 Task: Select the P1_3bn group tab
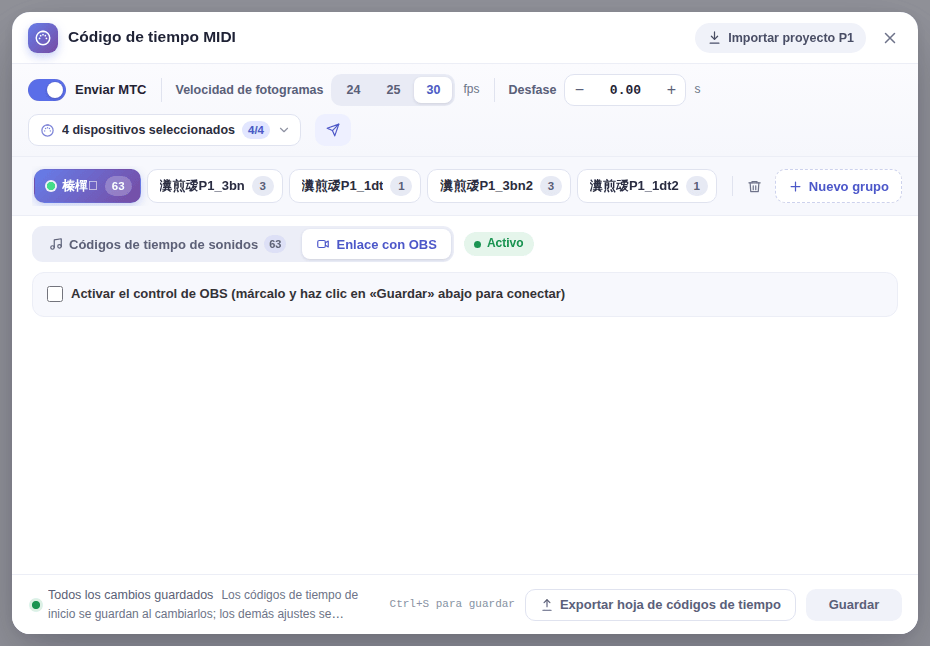coord(215,186)
